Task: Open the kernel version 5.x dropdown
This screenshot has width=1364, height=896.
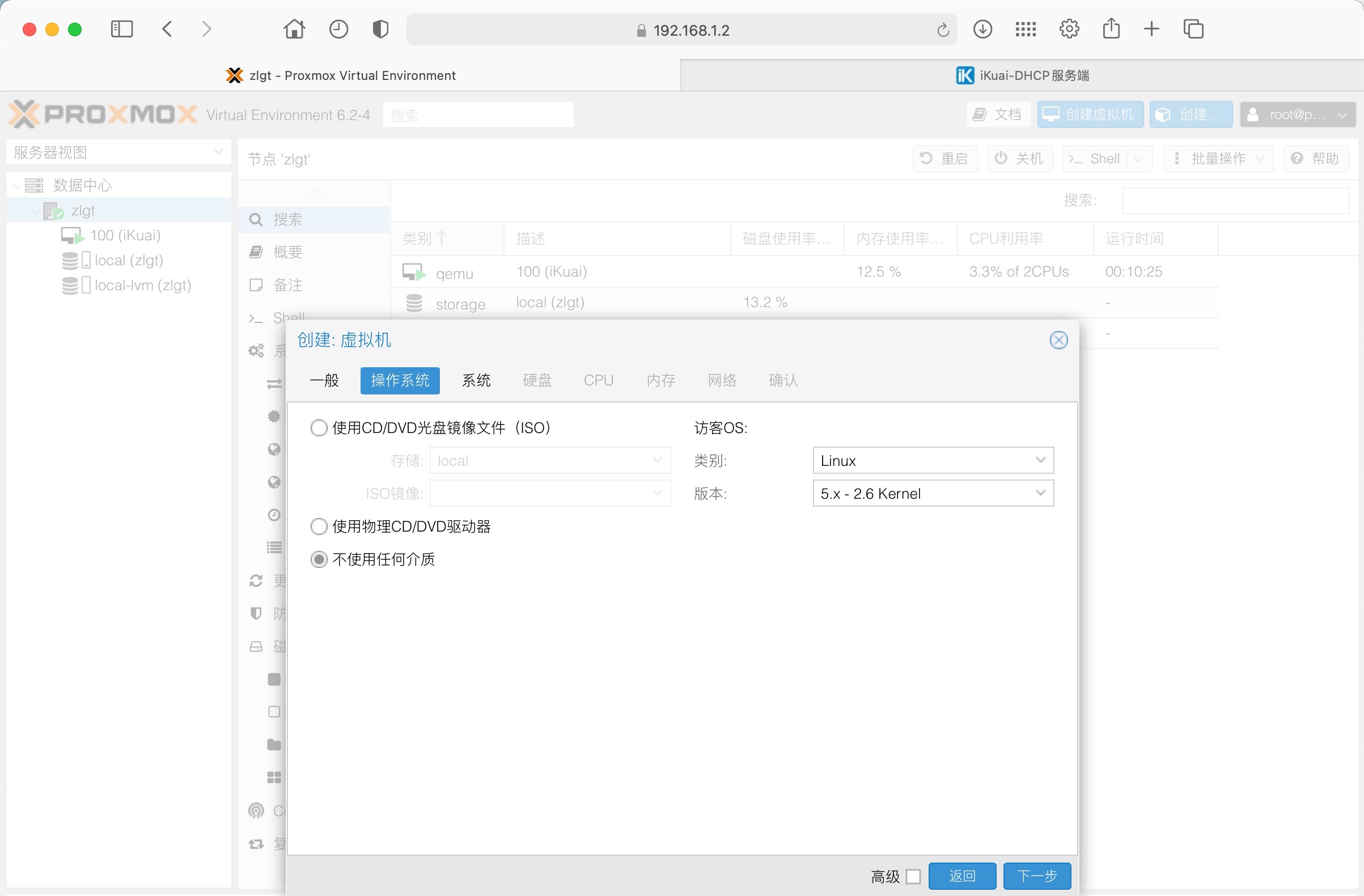Action: [x=933, y=493]
